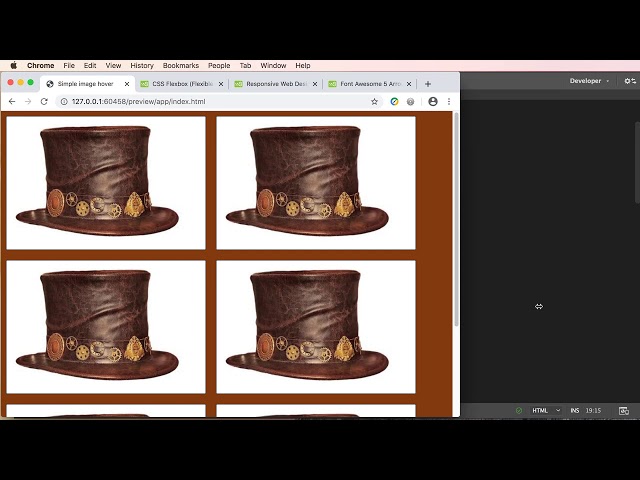
Task: Bookmark this page with the star
Action: click(x=374, y=102)
